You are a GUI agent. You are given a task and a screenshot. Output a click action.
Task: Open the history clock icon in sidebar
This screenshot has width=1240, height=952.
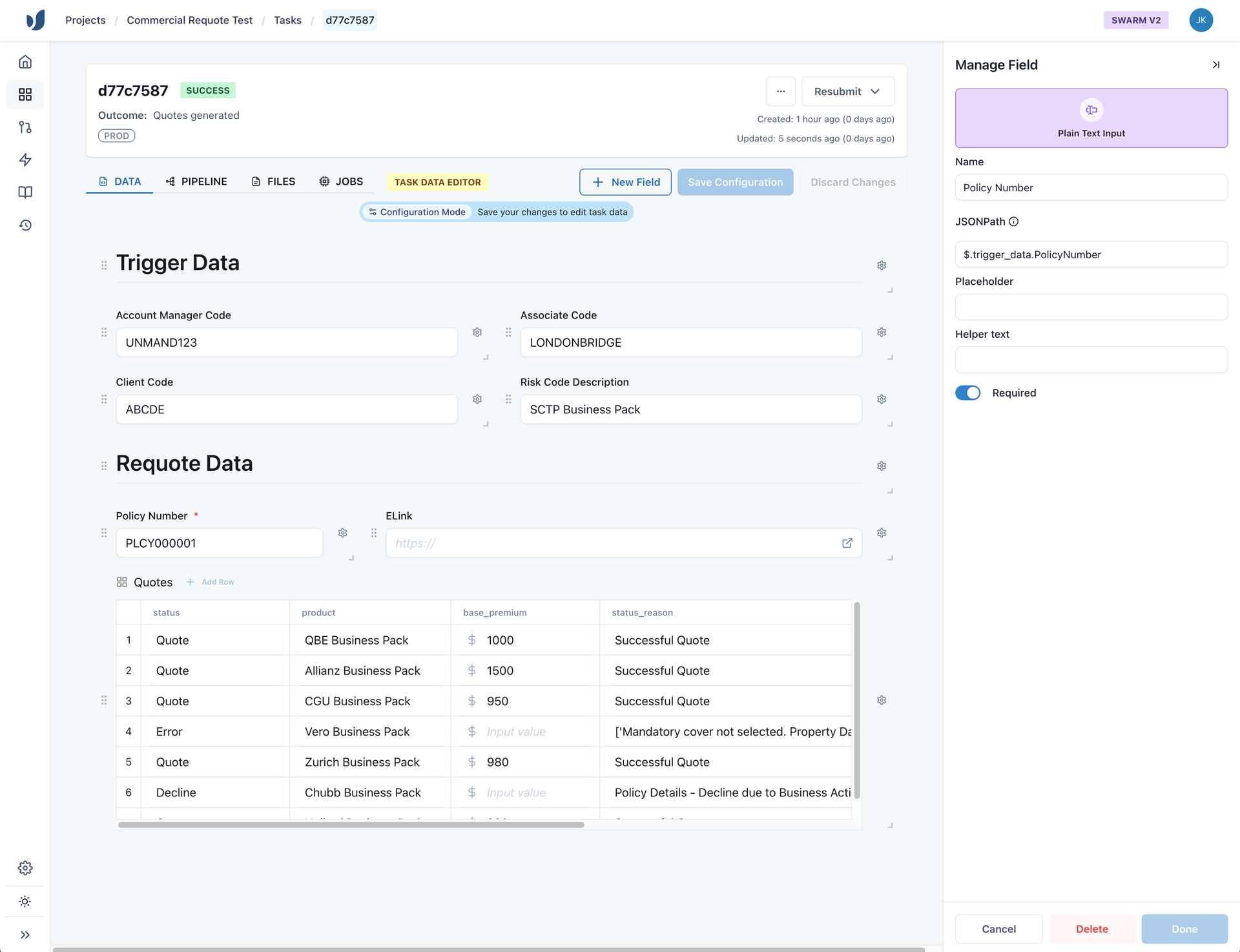(25, 225)
